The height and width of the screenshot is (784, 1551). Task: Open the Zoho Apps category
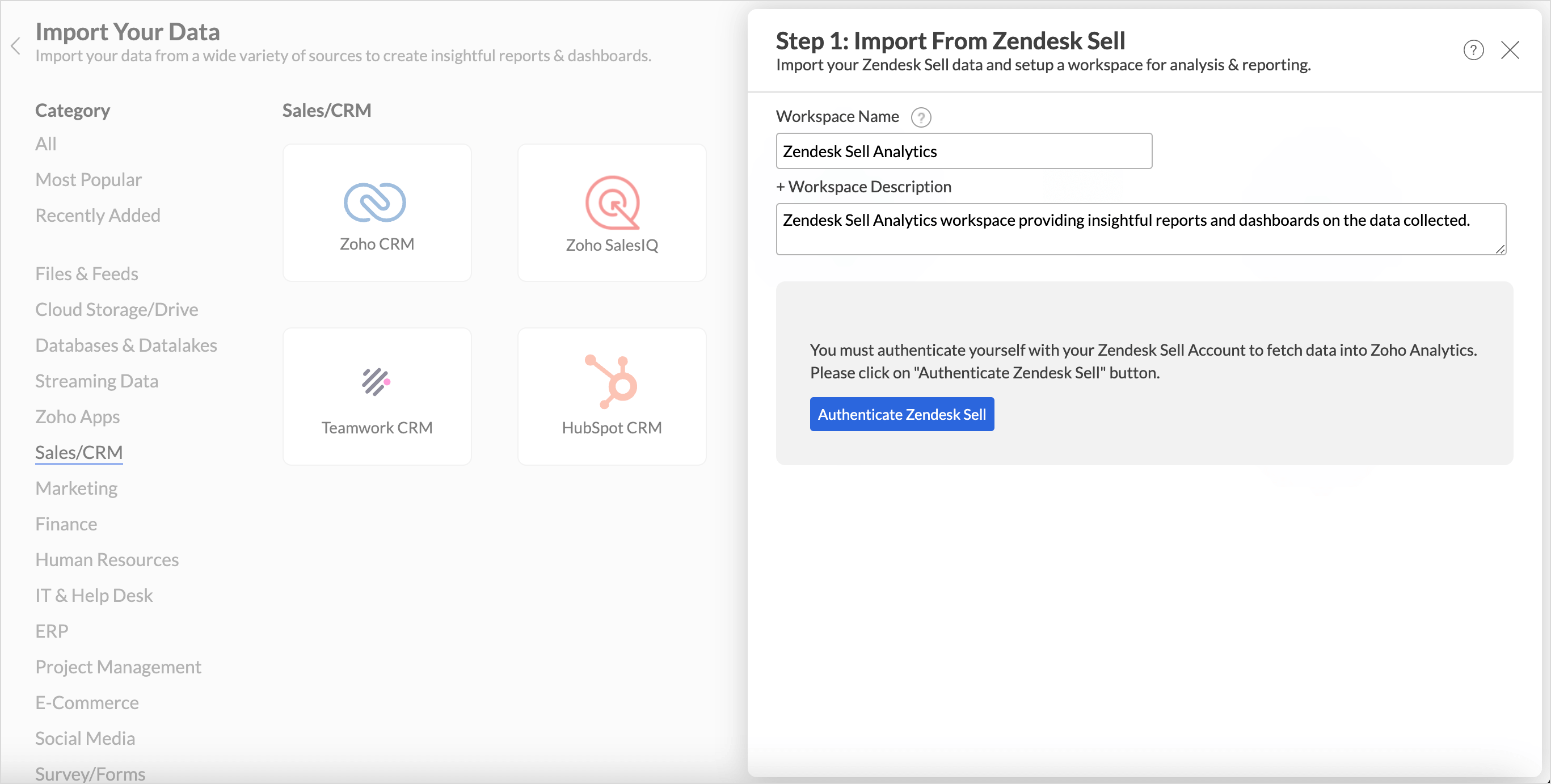[77, 417]
